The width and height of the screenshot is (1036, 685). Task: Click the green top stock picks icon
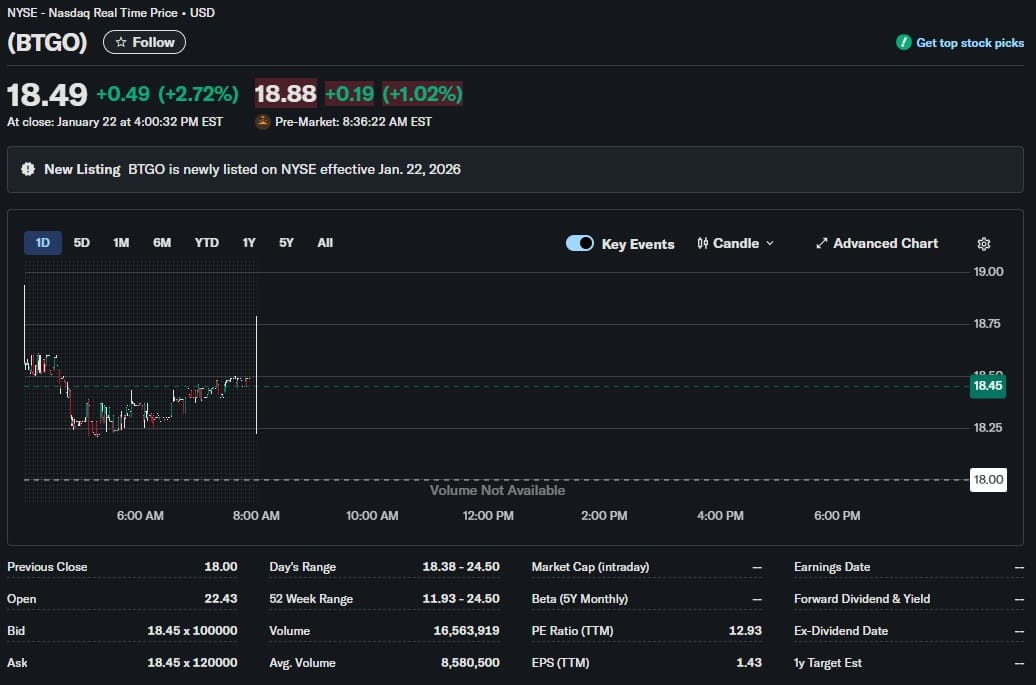904,43
